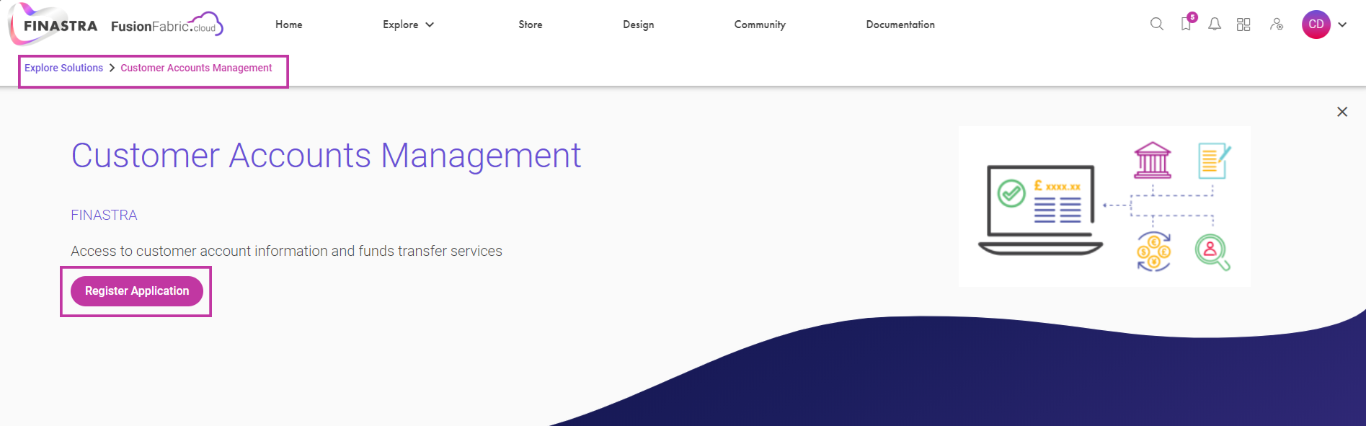
Task: Click Customer Accounts Management breadcrumb
Action: tap(196, 68)
